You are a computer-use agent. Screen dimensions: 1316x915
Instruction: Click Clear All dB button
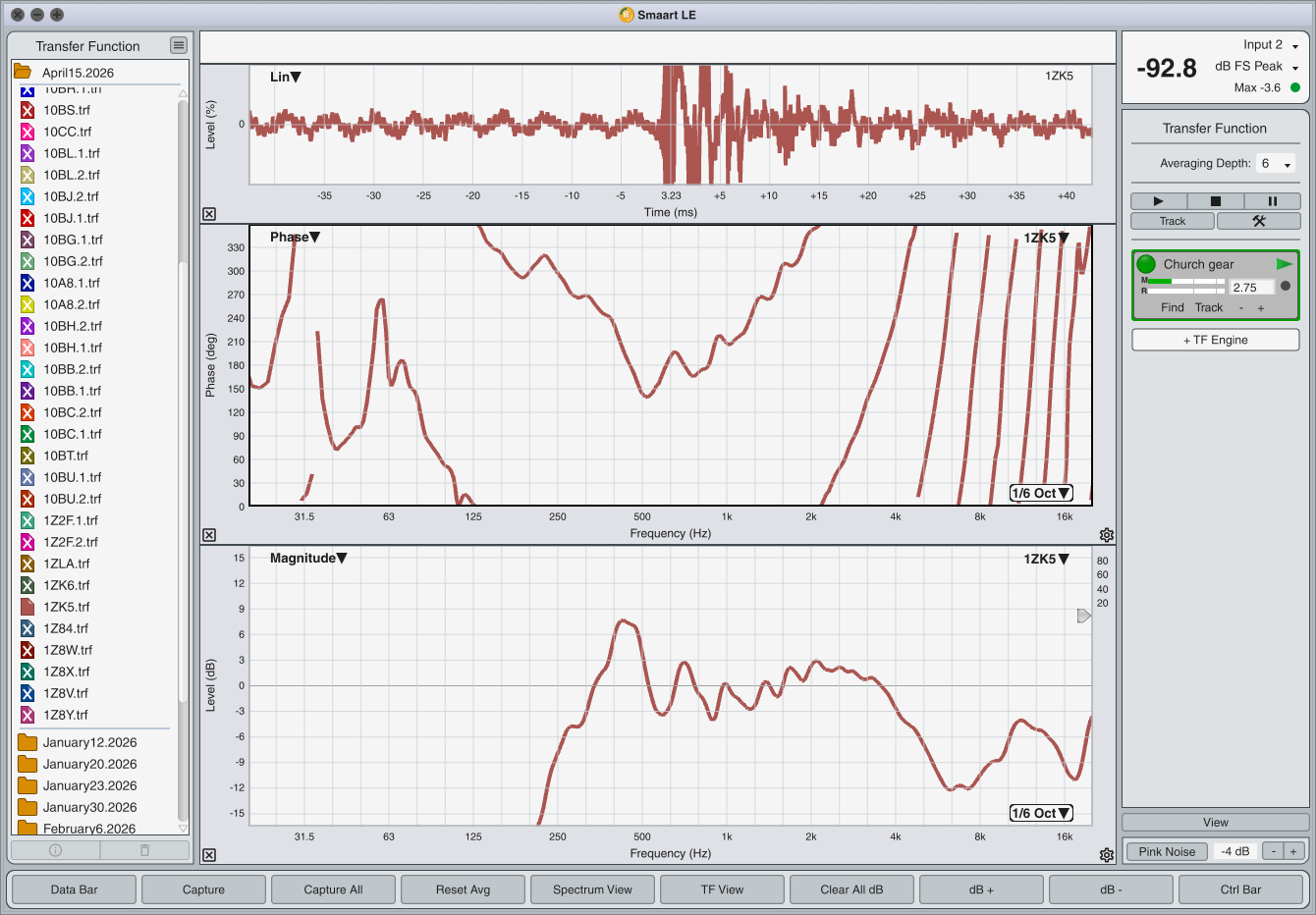pos(851,889)
